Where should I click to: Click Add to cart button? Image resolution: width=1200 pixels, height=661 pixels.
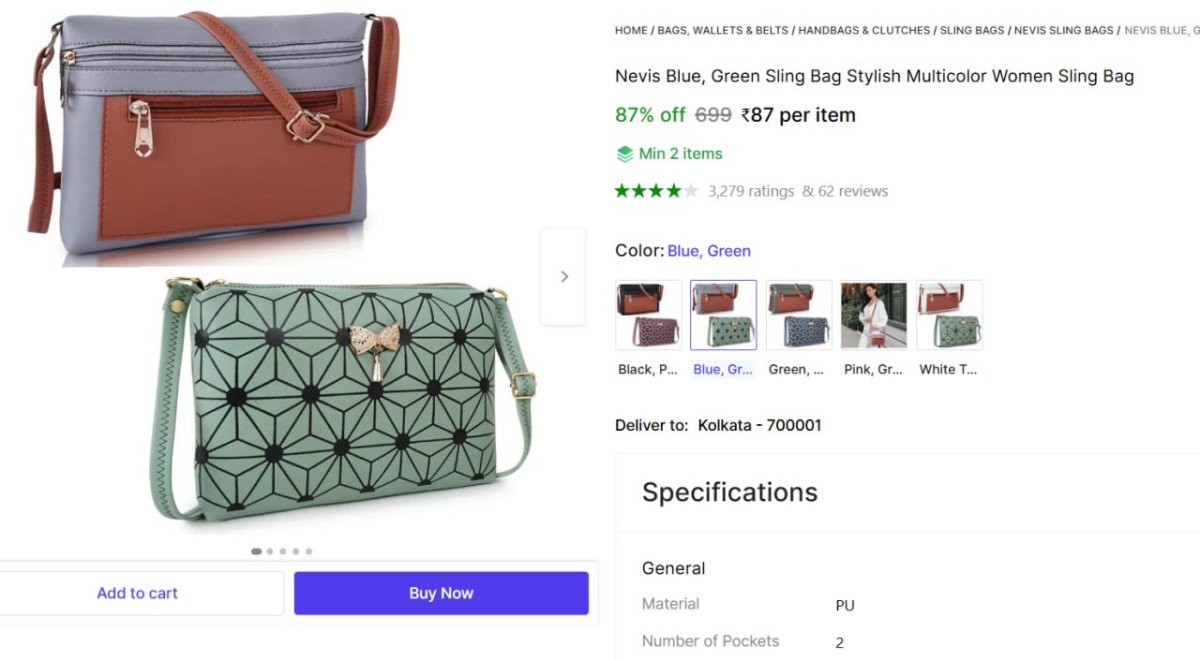pyautogui.click(x=137, y=593)
